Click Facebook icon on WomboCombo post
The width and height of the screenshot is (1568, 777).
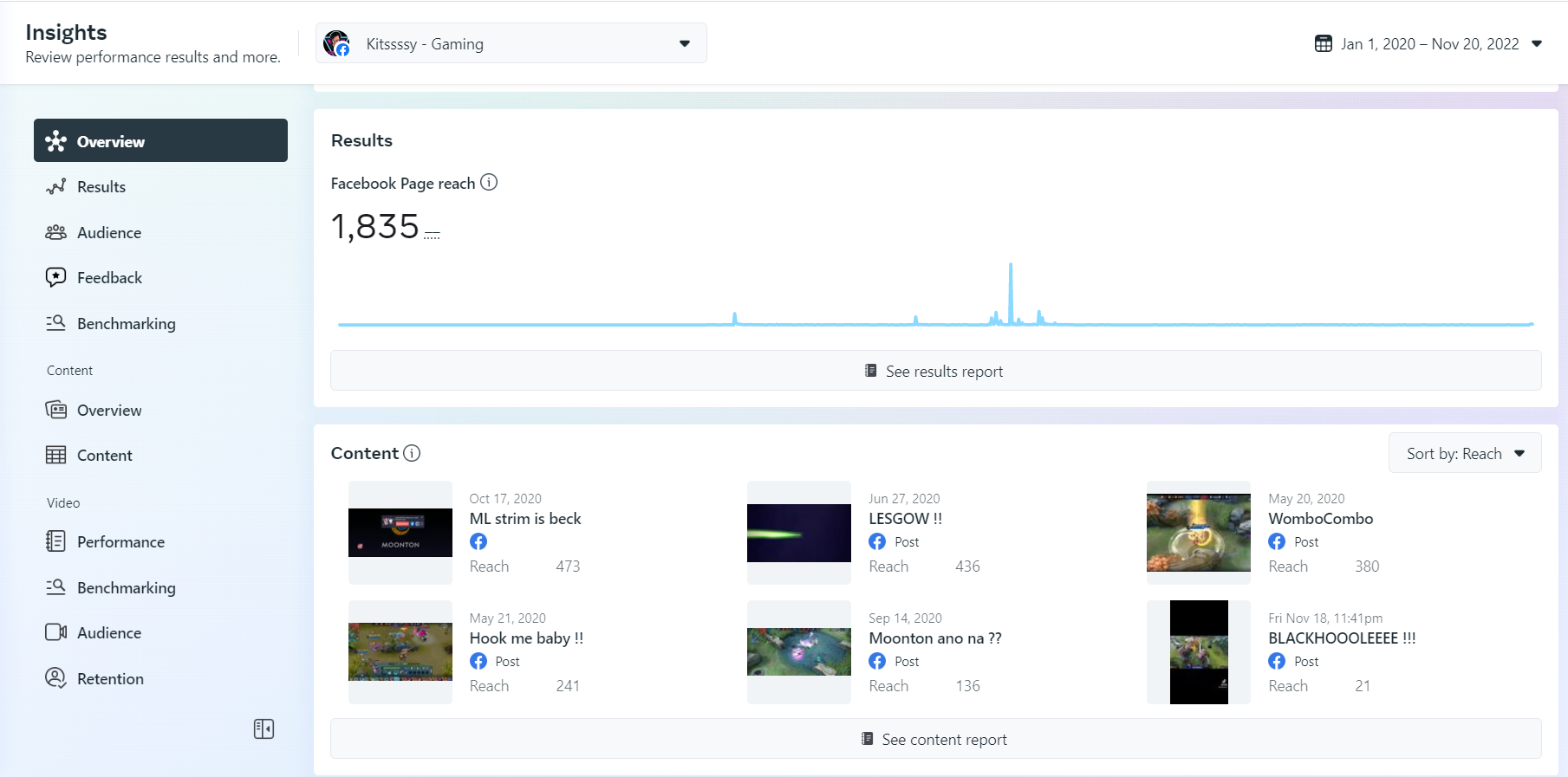tap(1277, 541)
